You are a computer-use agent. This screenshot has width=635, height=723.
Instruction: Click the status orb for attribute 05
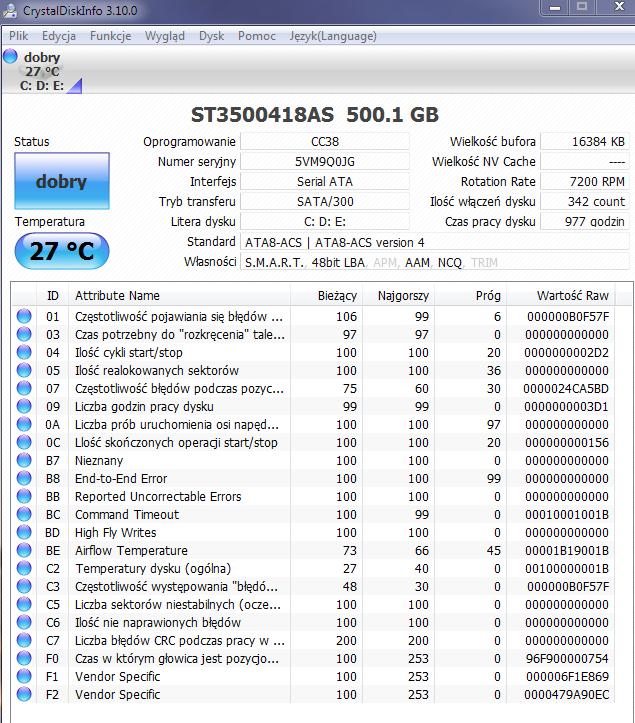click(x=24, y=370)
